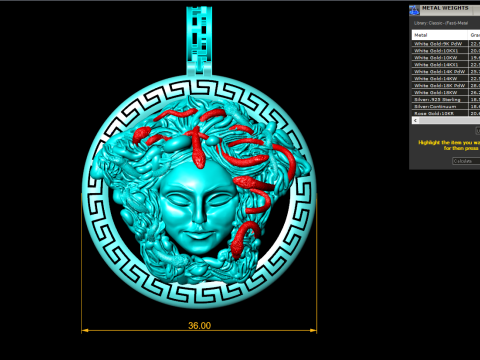Select the White Gold:14KX1 row

[446, 65]
